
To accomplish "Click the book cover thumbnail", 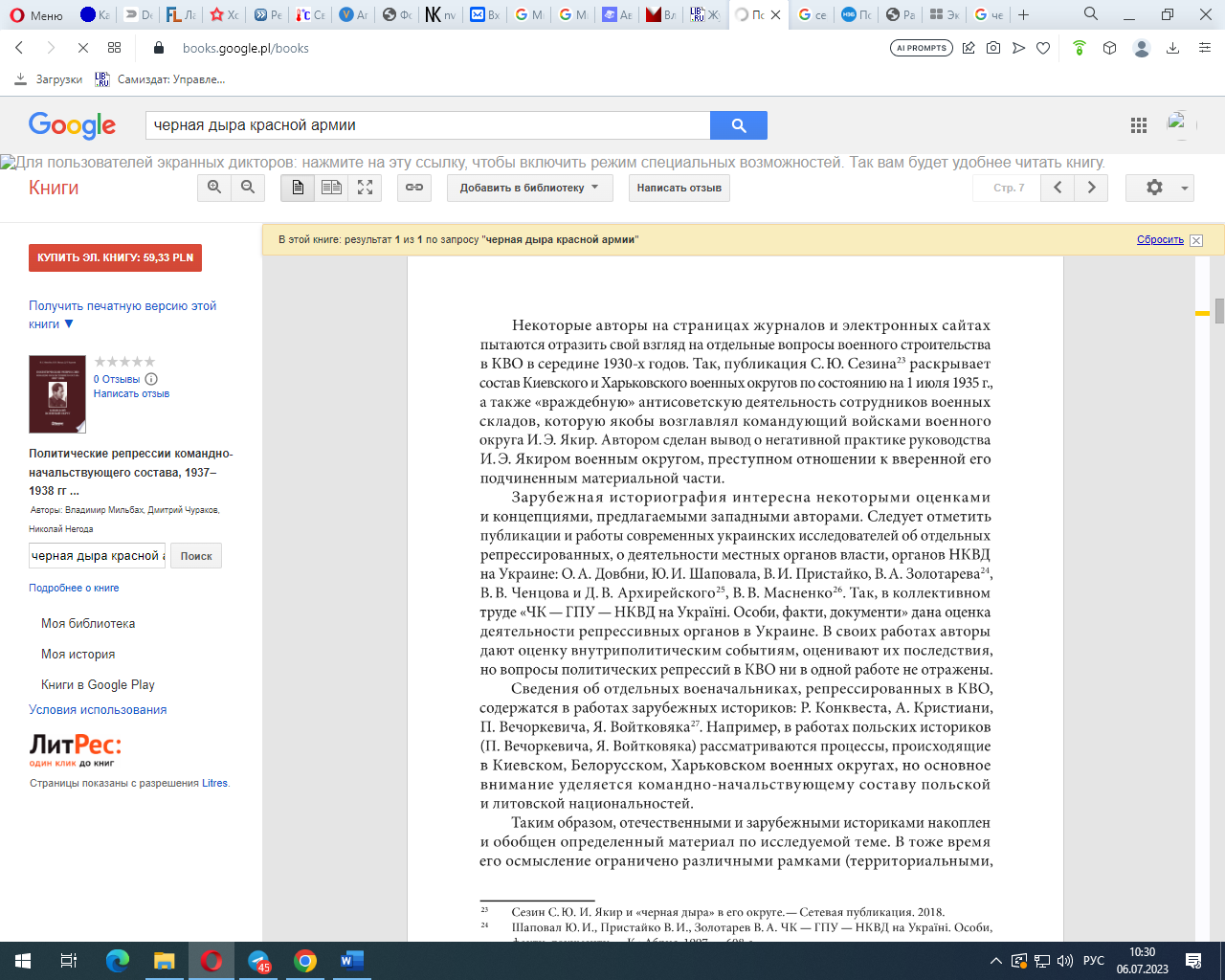I will [x=57, y=394].
